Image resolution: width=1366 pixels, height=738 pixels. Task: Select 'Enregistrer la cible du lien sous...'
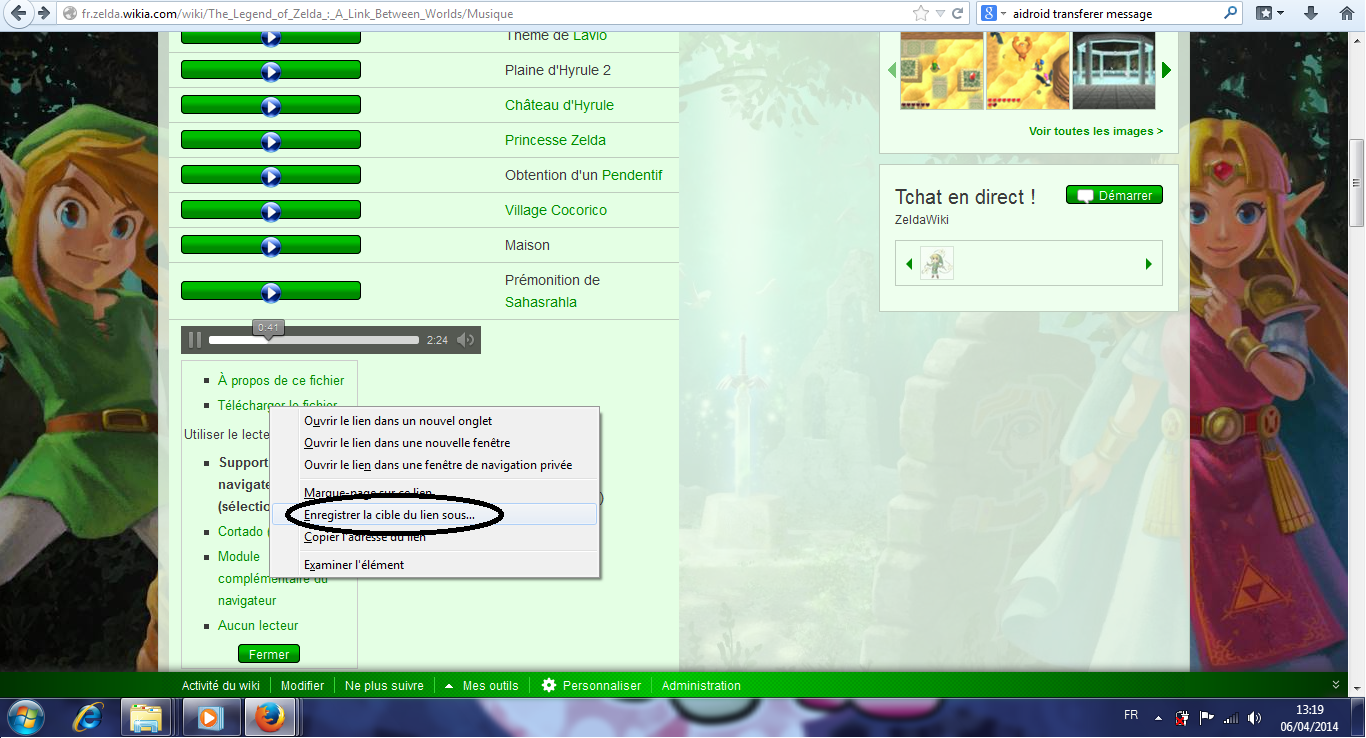point(389,514)
